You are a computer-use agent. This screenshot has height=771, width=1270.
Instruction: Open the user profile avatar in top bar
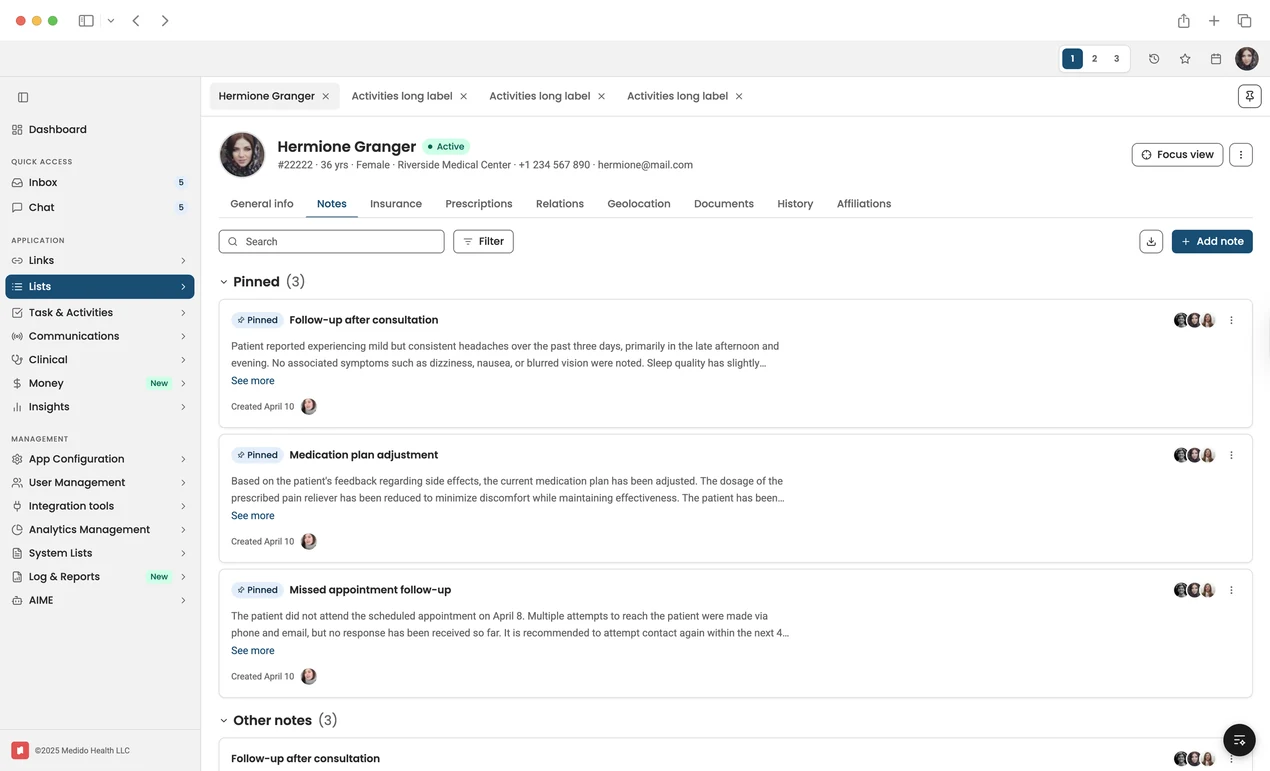point(1247,59)
